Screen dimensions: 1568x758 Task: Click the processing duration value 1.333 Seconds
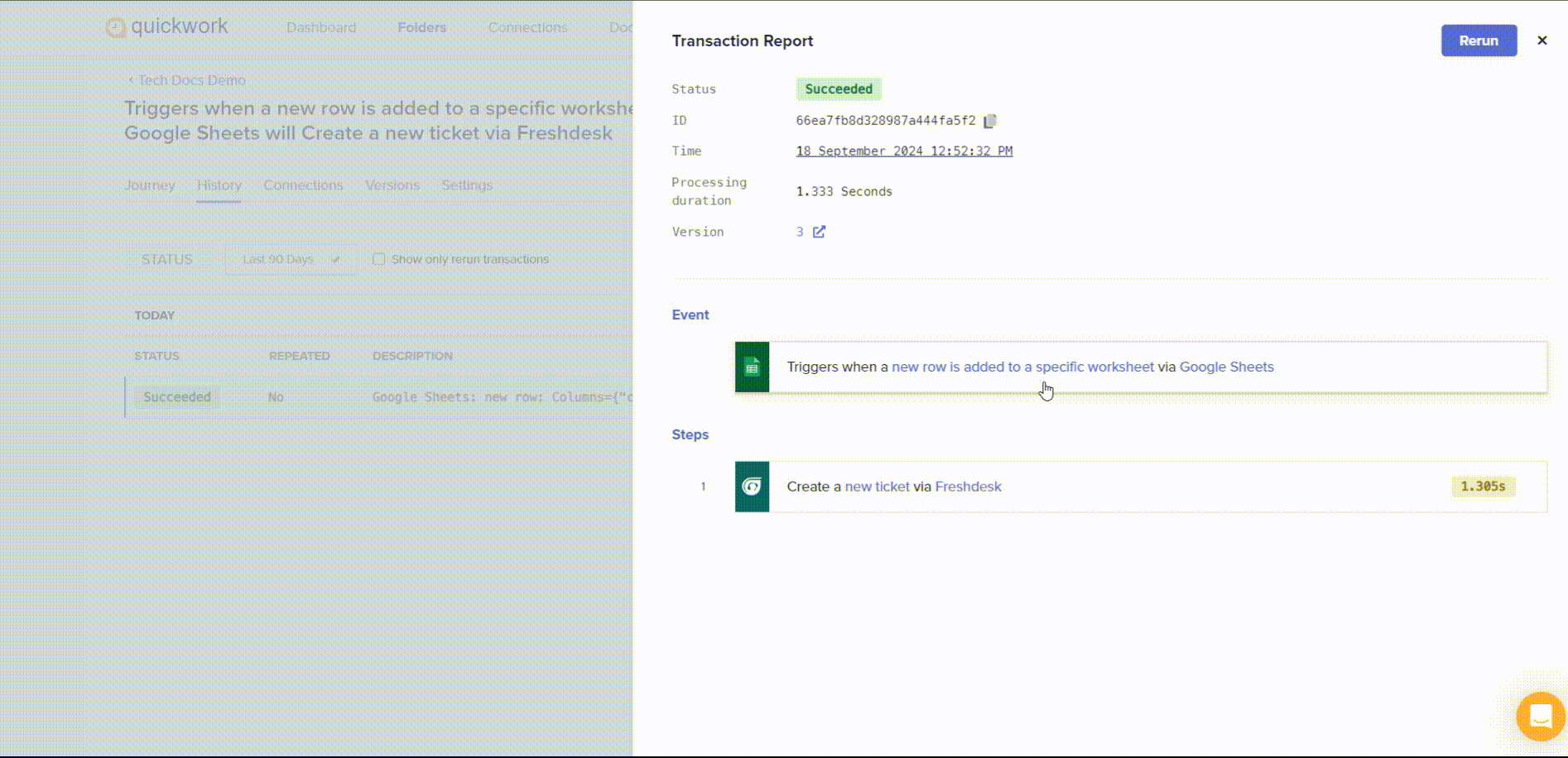pos(844,191)
